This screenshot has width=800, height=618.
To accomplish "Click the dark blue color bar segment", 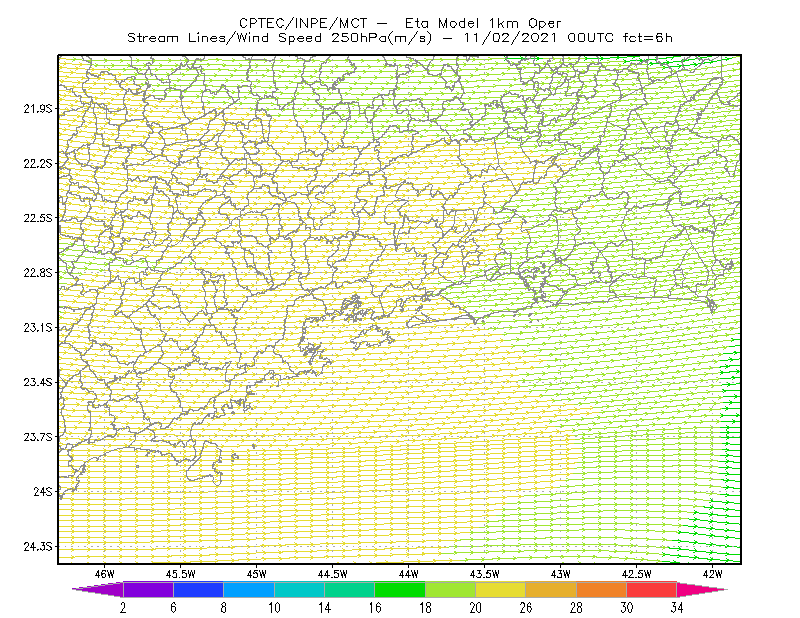I will [x=198, y=589].
